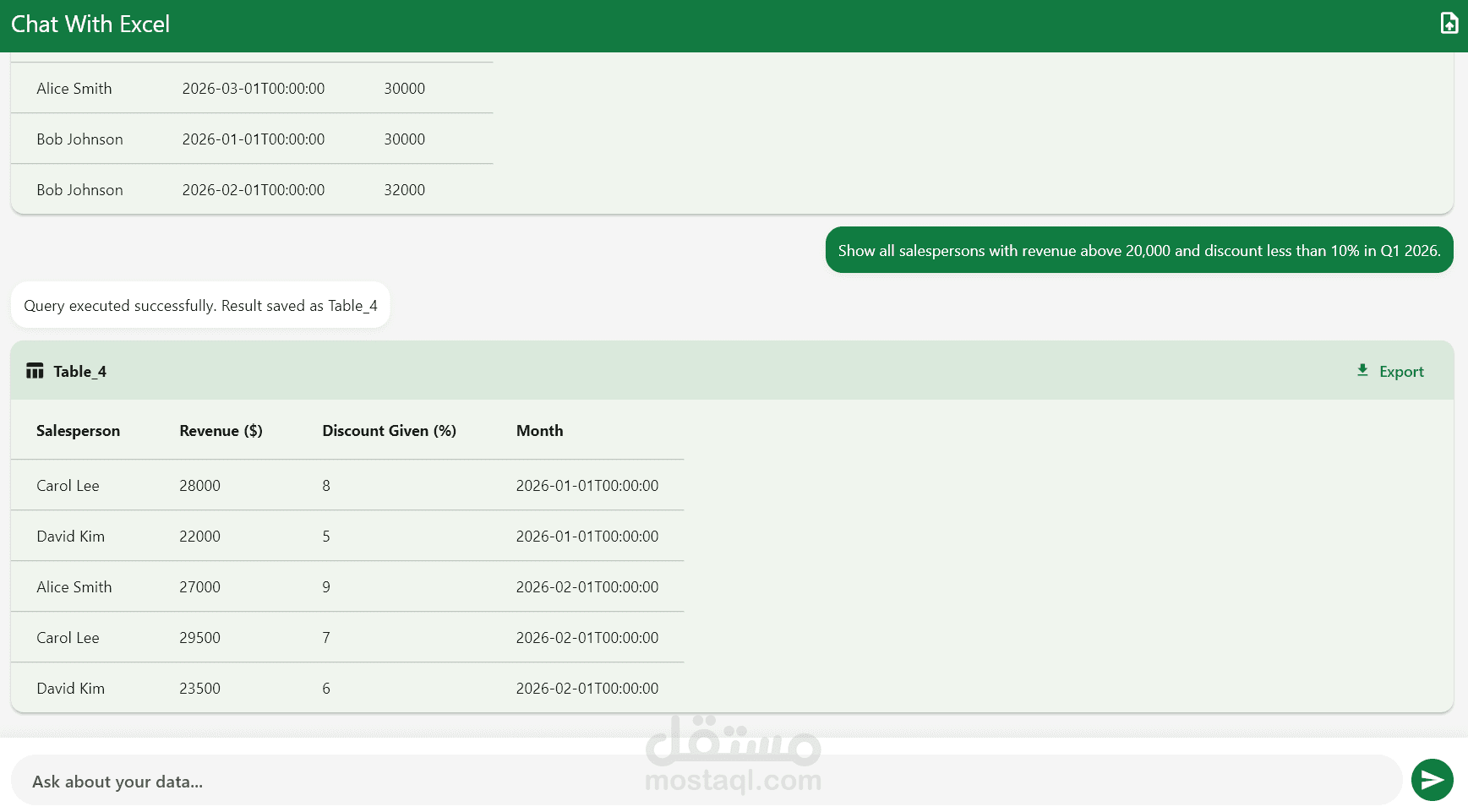Click discount value 8 in Carol Lee row
This screenshot has width=1468, height=812.
(x=326, y=486)
